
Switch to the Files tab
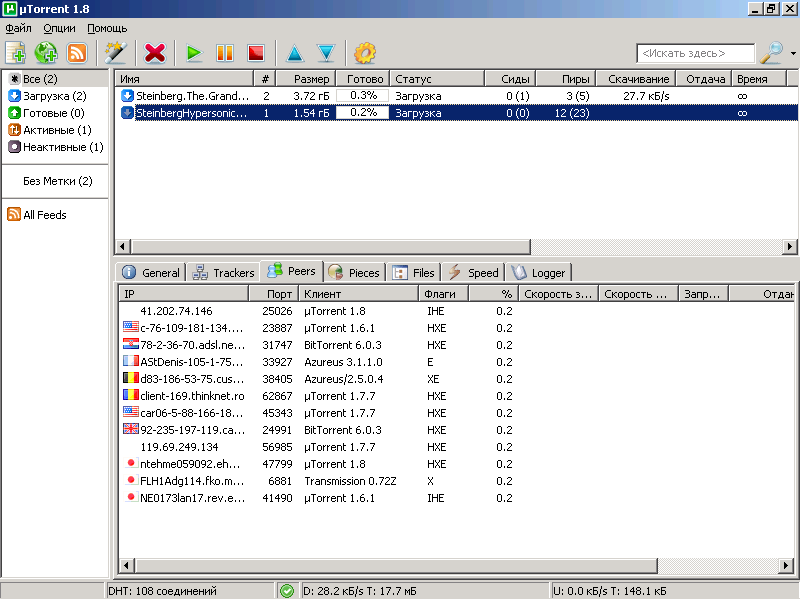[414, 272]
